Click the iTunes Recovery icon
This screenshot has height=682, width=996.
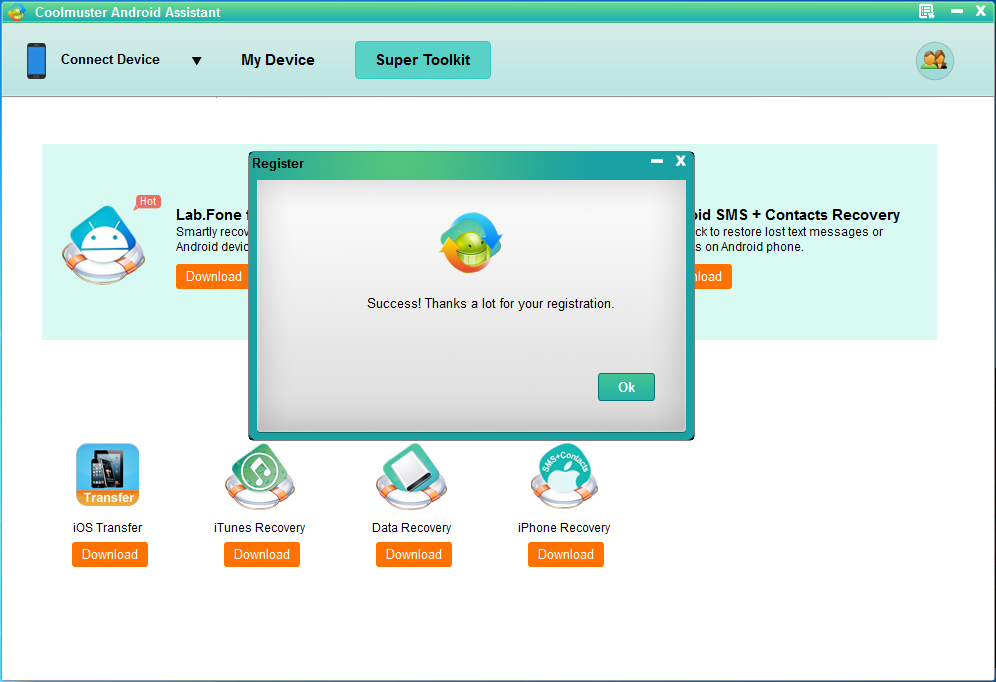pos(260,477)
